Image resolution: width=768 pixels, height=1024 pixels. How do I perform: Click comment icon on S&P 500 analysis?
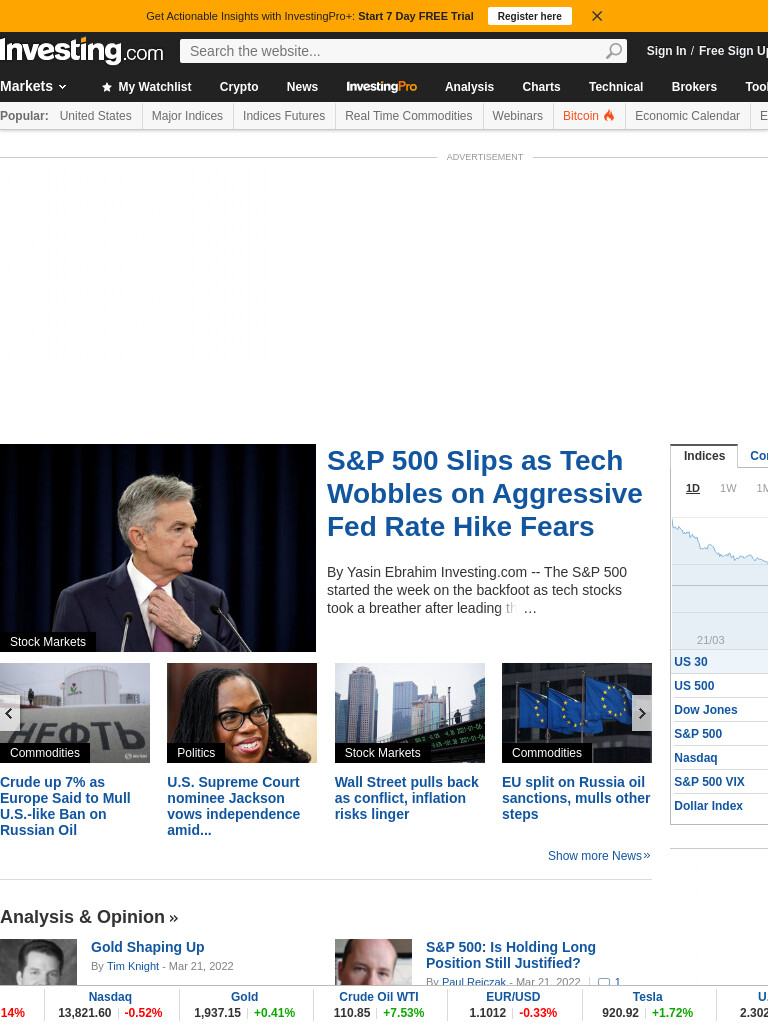(604, 982)
